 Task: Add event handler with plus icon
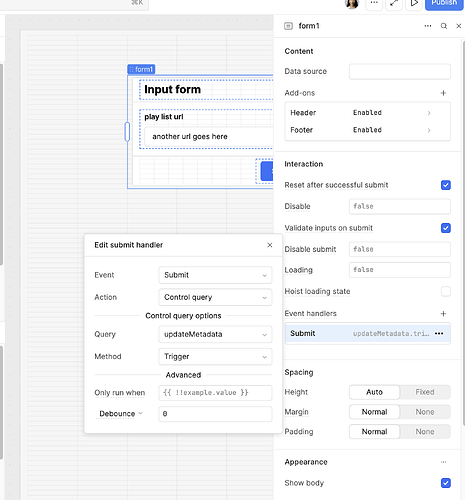click(x=443, y=314)
